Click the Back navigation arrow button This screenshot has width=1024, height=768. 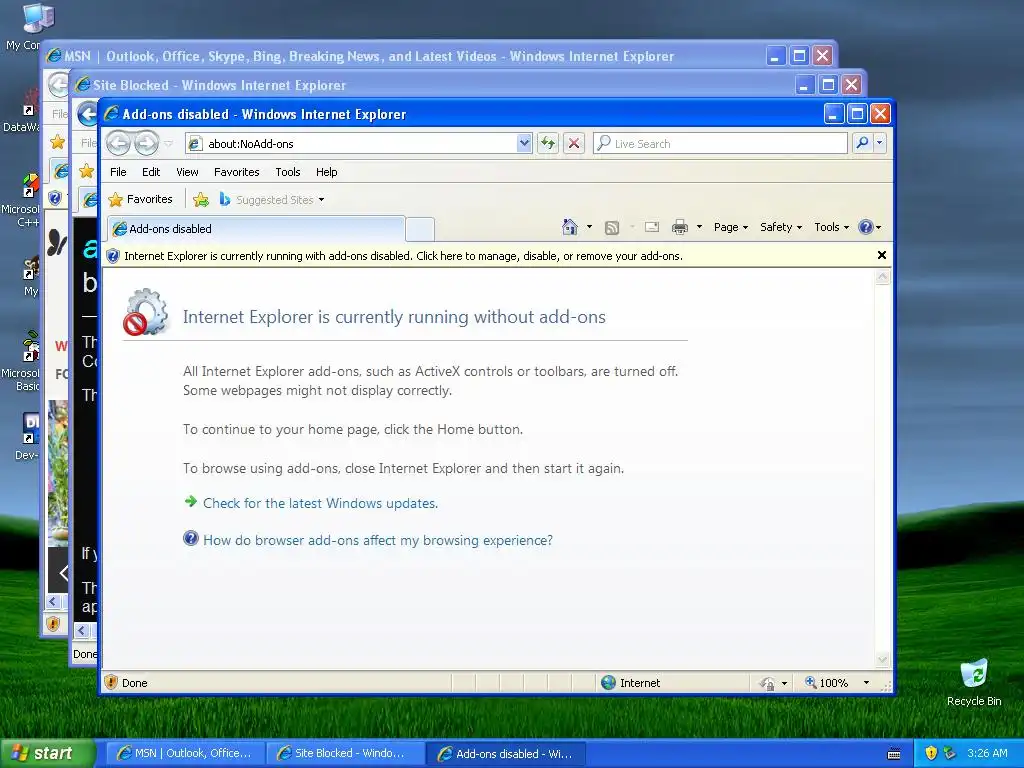click(x=118, y=143)
